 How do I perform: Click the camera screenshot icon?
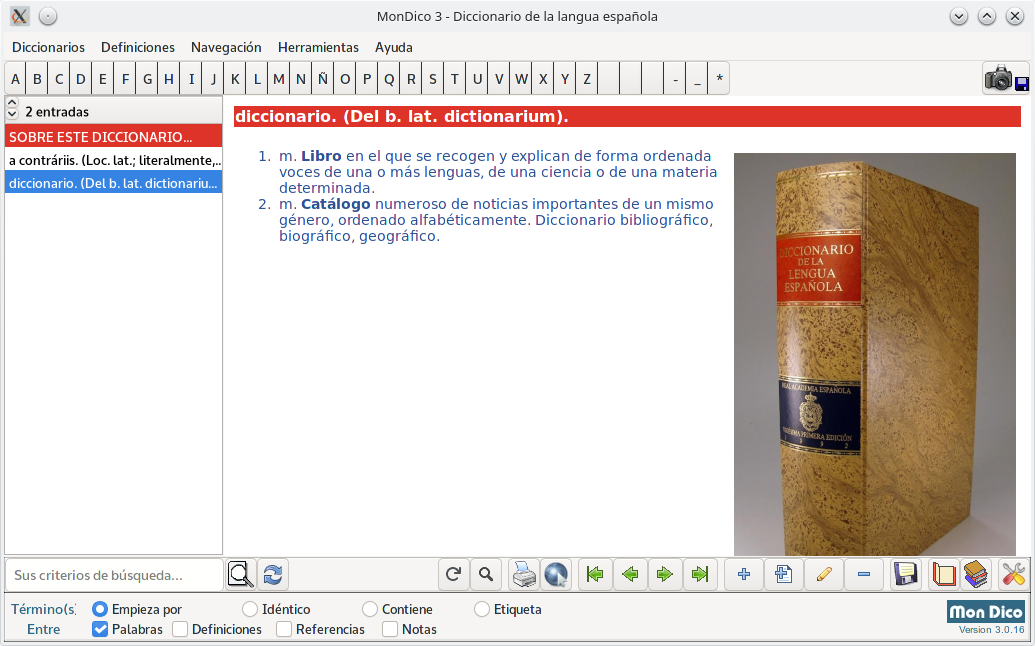point(1006,79)
